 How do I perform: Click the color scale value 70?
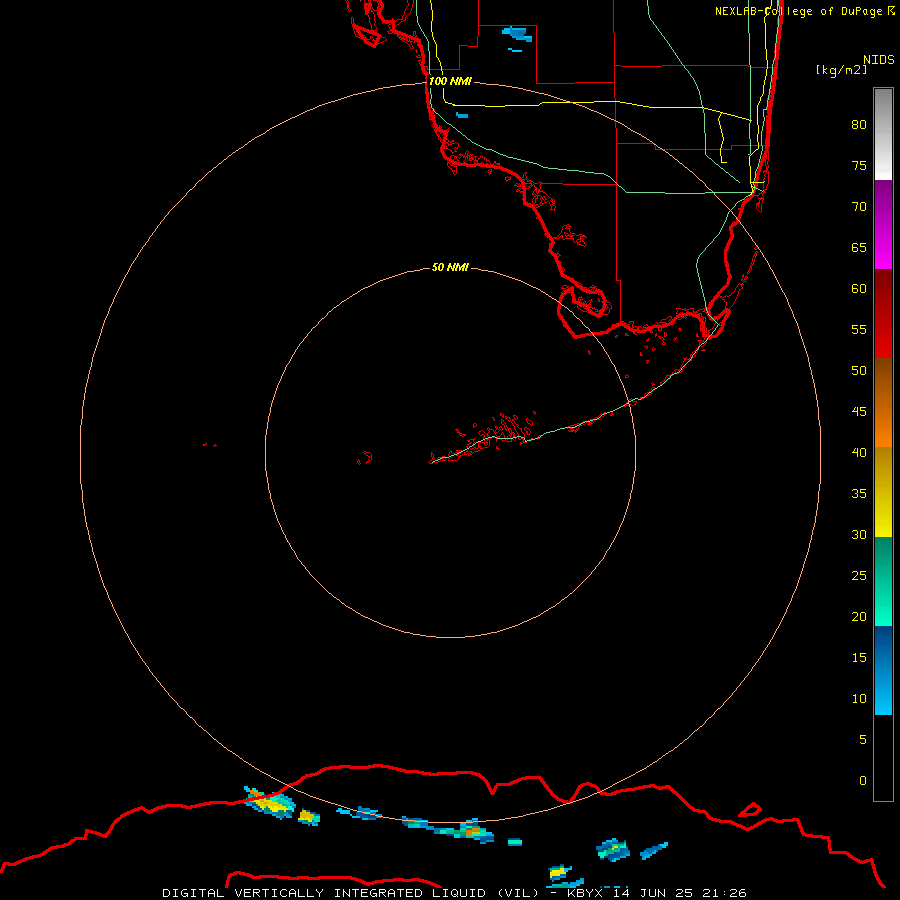859,207
